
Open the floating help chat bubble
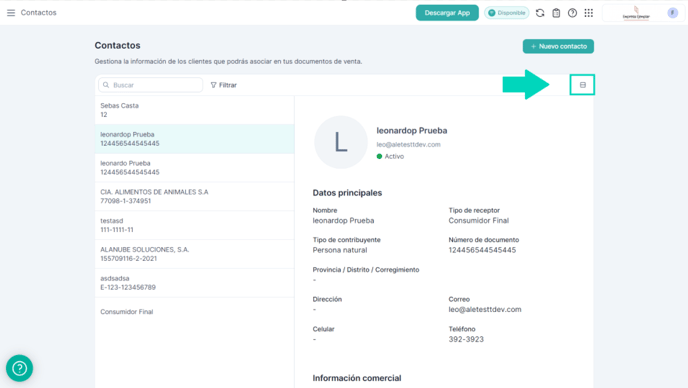(x=19, y=368)
